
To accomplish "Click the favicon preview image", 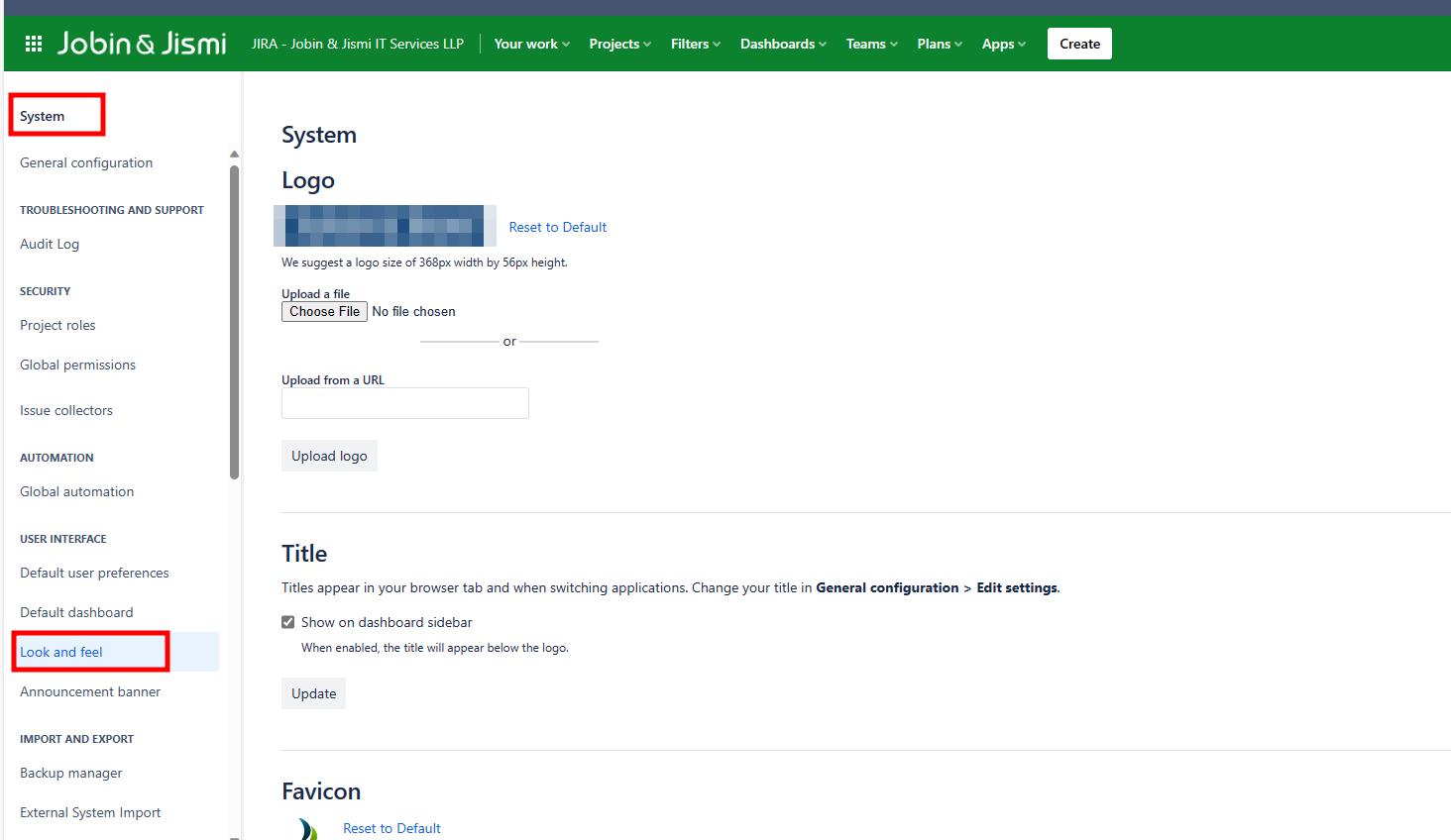I will pos(308,829).
